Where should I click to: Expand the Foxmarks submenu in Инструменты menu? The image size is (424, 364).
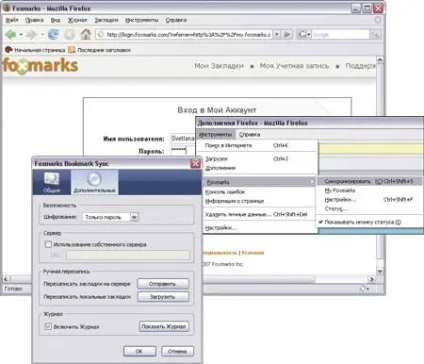click(259, 182)
